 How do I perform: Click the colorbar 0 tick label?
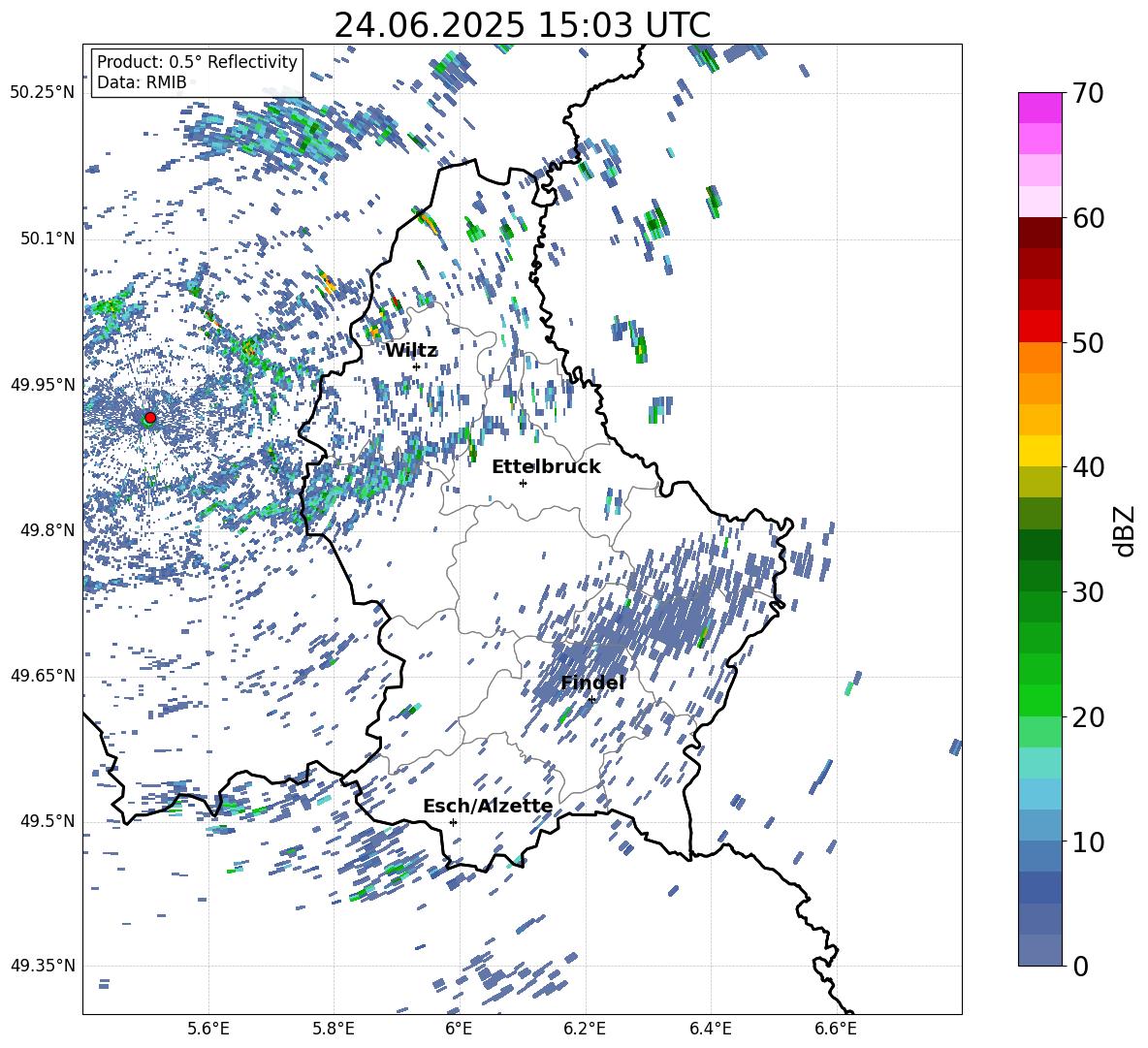point(1080,966)
